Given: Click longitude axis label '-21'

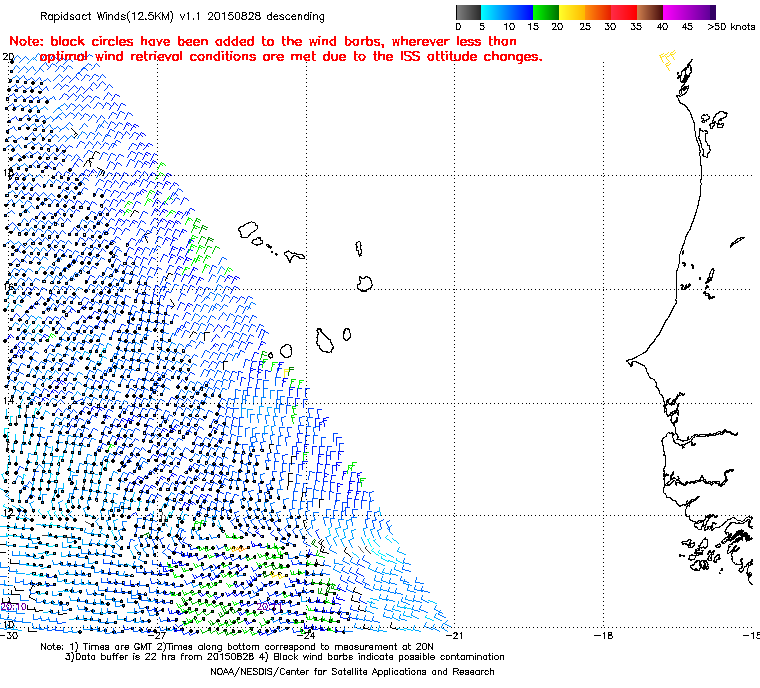Looking at the screenshot, I should (x=454, y=635).
